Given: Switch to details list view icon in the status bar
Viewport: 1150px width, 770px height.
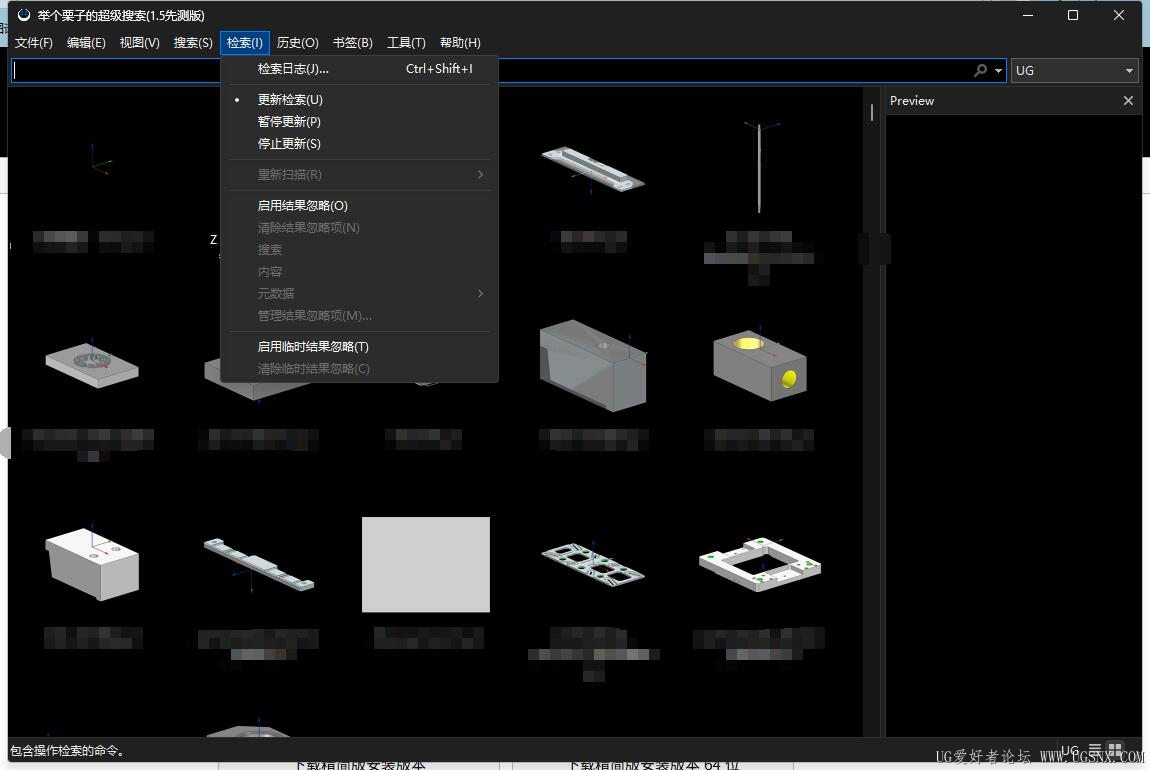Looking at the screenshot, I should click(1095, 750).
